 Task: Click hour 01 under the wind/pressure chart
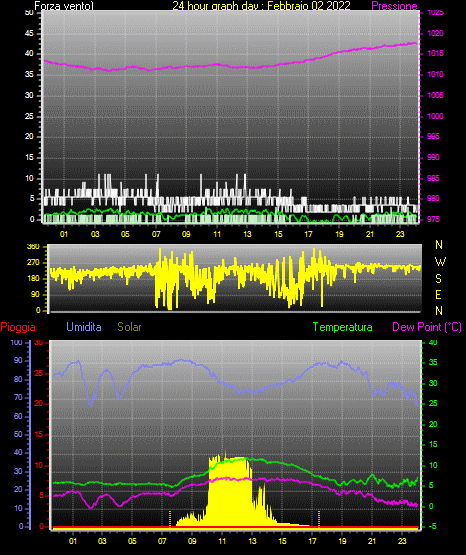[64, 234]
